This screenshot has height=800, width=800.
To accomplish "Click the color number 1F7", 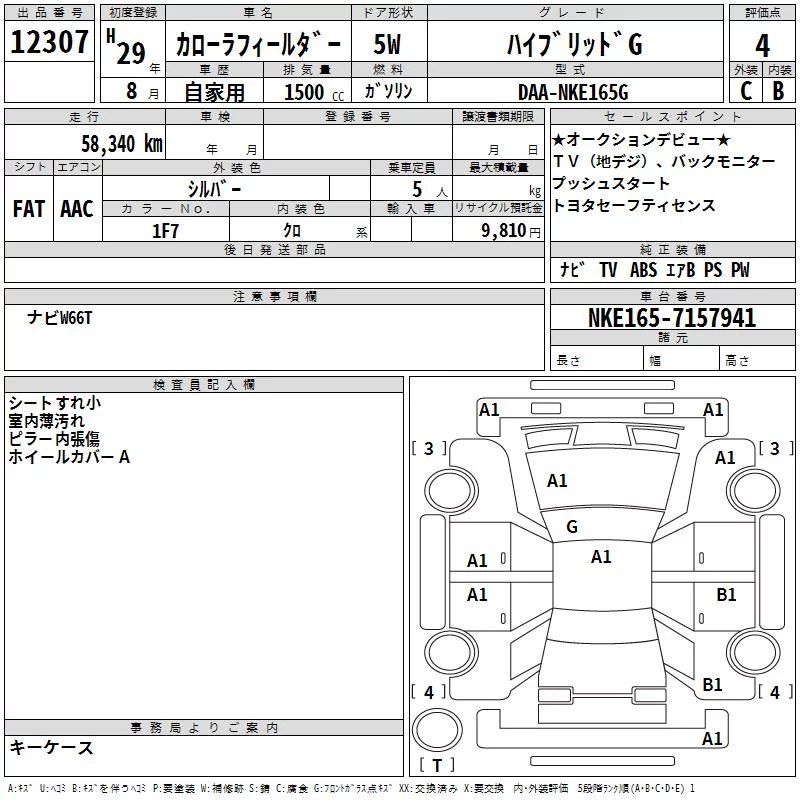I will click(x=165, y=231).
